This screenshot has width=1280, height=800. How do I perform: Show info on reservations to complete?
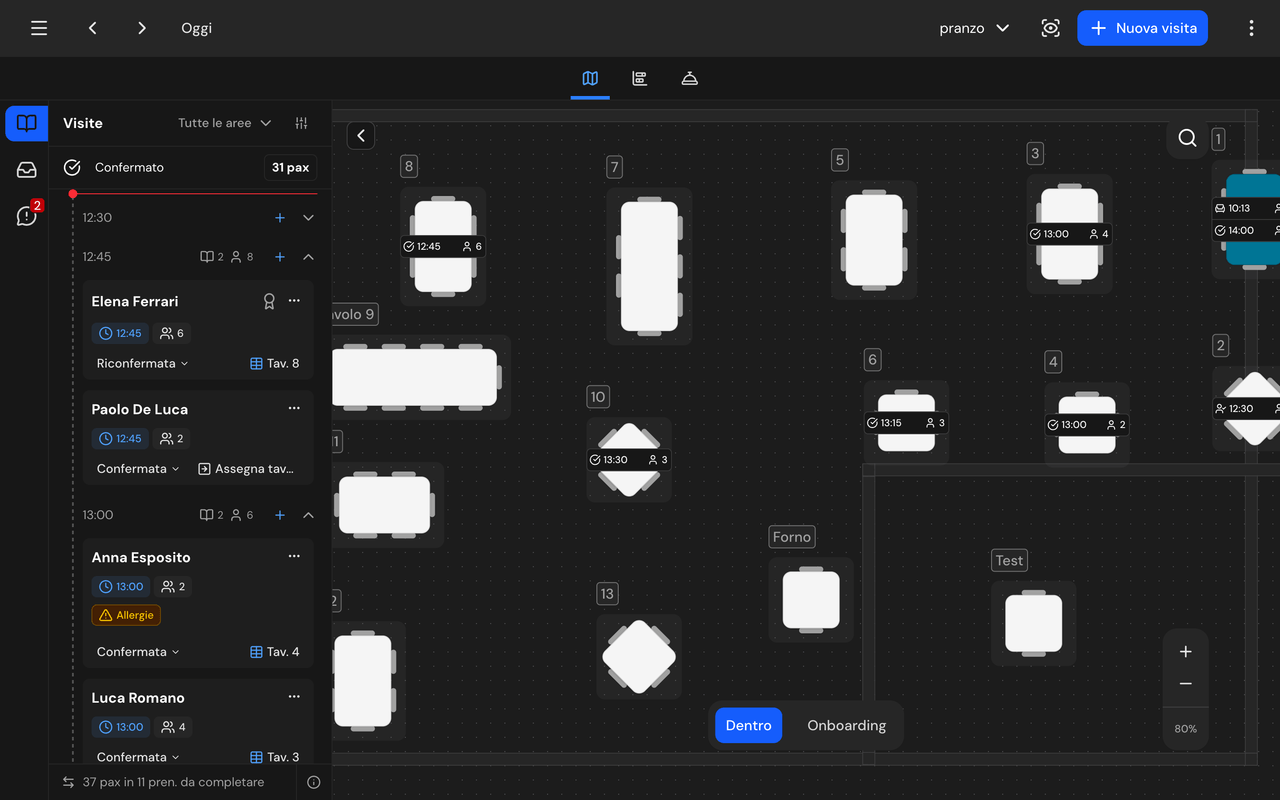[313, 782]
